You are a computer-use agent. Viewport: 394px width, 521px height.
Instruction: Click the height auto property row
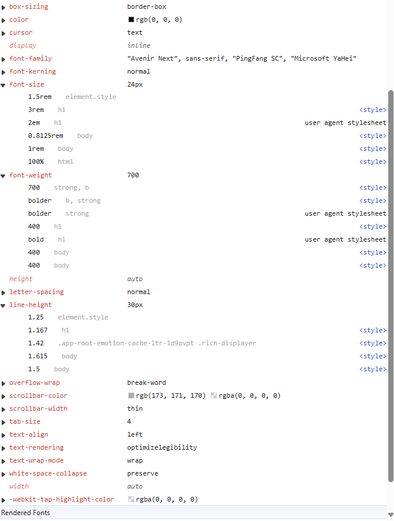click(x=193, y=279)
